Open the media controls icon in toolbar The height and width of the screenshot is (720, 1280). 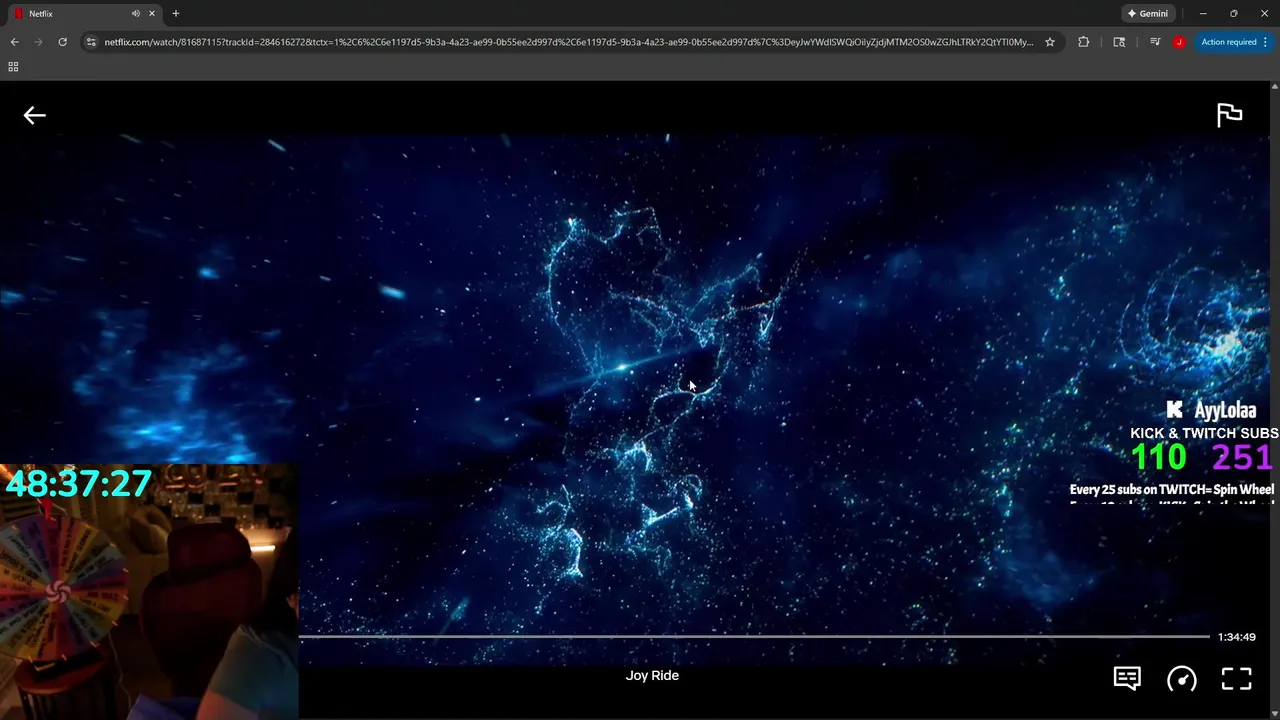coord(1155,42)
